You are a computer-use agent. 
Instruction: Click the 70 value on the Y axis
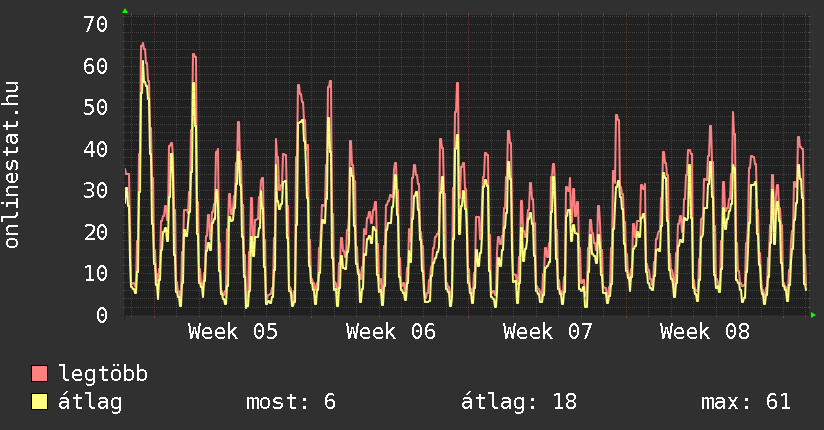click(x=95, y=24)
